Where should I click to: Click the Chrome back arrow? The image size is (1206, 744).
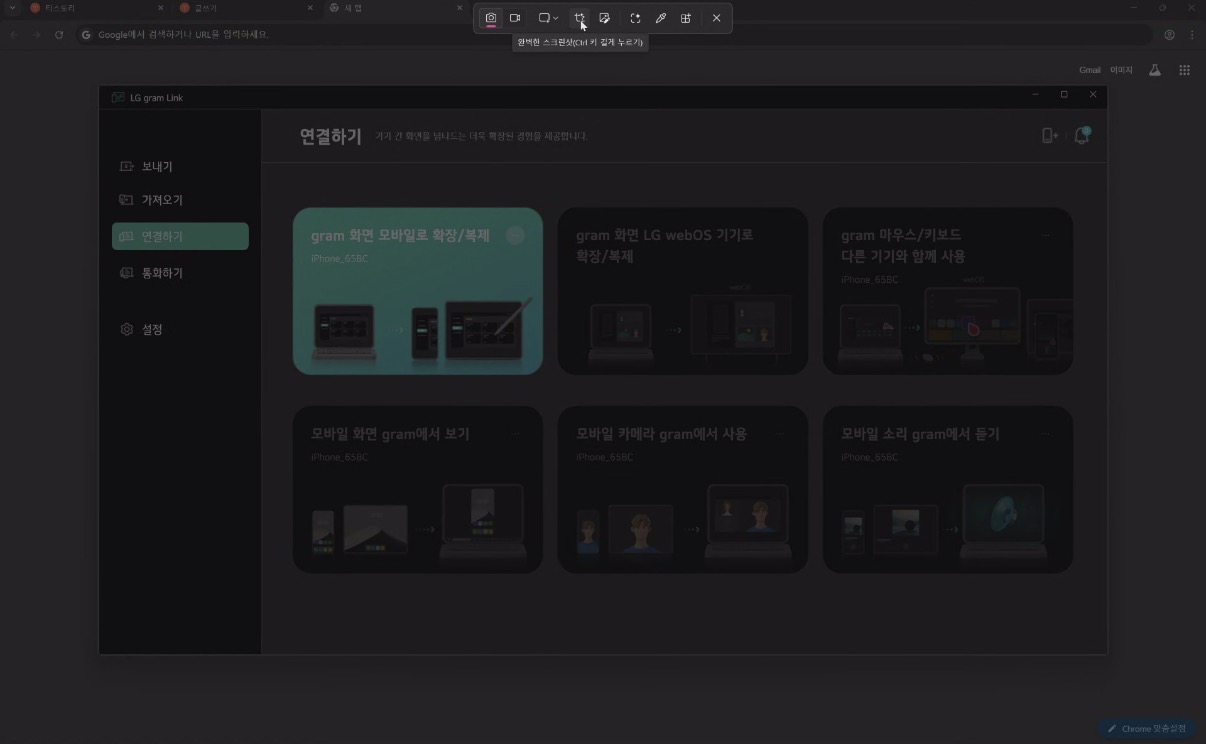pos(14,34)
